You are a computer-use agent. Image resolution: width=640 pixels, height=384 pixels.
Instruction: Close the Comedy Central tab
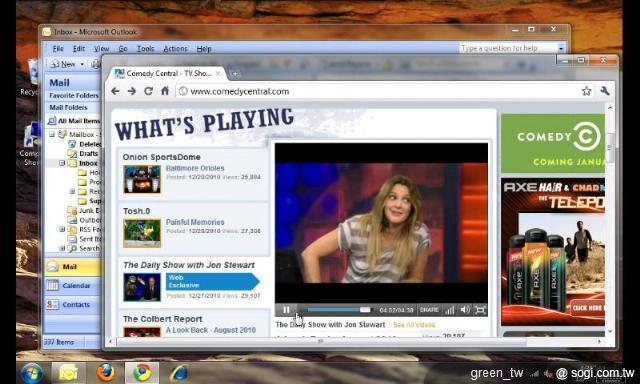click(218, 73)
